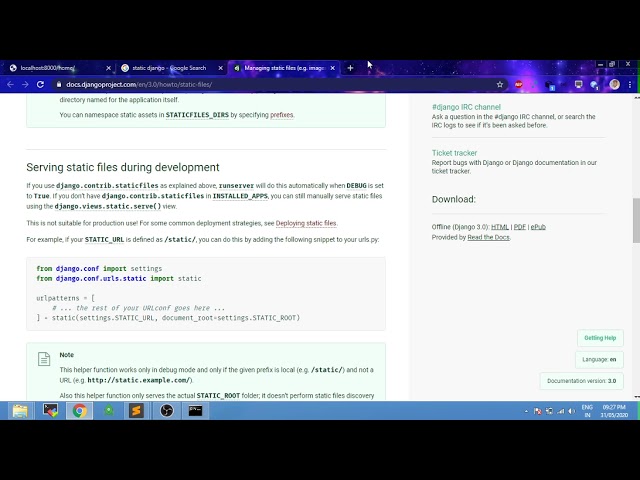Viewport: 640px width, 480px height.
Task: Open the Chrome profile avatar
Action: [x=614, y=84]
